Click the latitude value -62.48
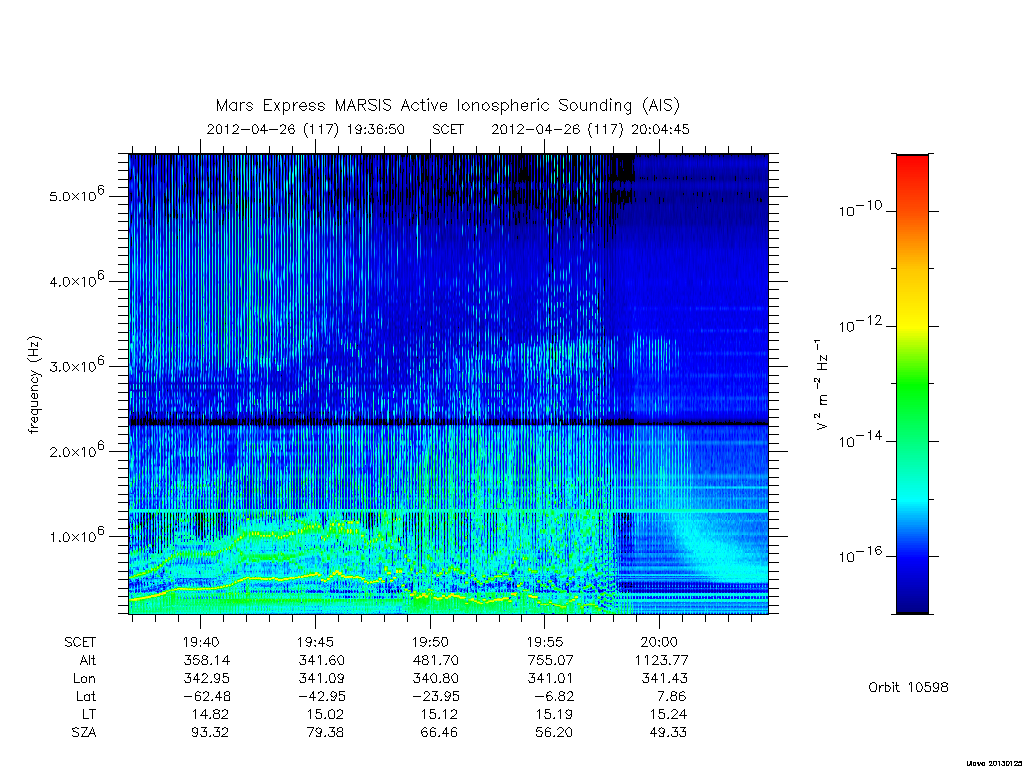 206,696
